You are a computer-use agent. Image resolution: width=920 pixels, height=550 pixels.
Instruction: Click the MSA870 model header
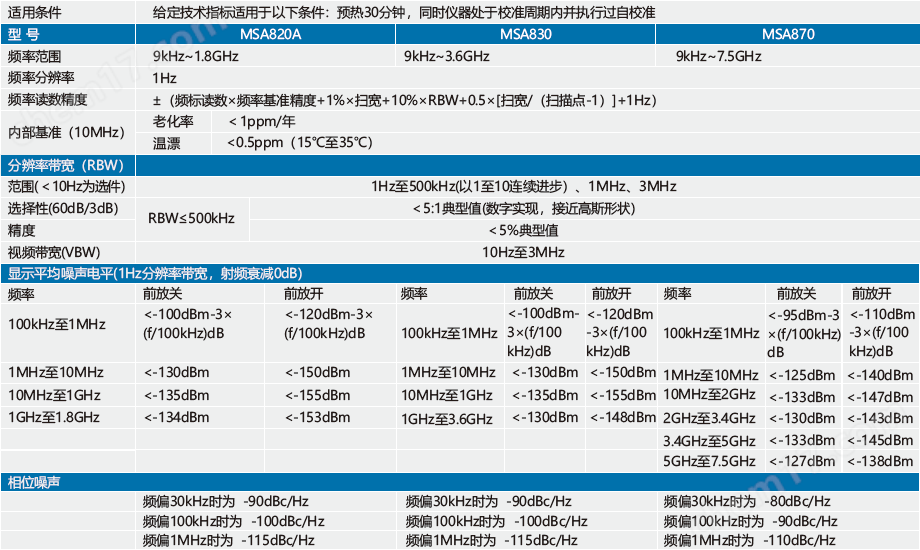coord(788,34)
